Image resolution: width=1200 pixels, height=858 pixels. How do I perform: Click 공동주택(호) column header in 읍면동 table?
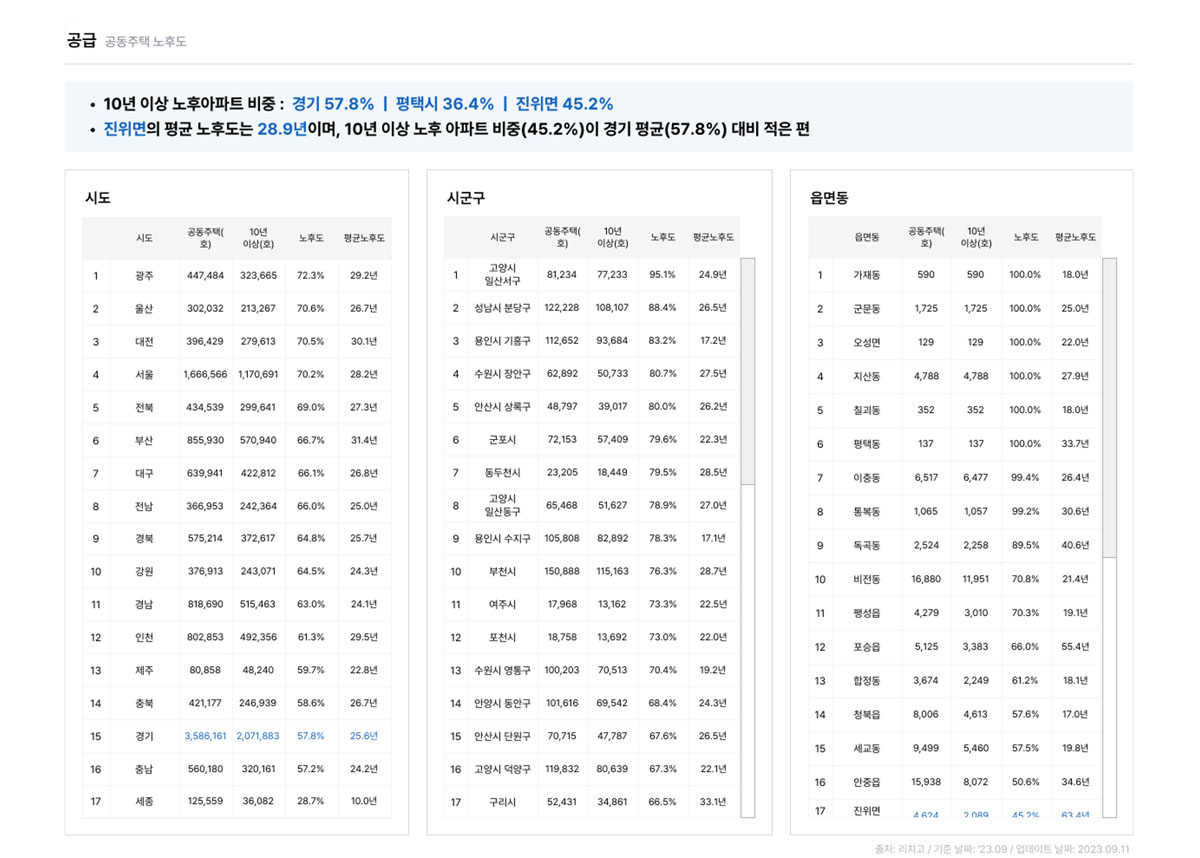926,237
